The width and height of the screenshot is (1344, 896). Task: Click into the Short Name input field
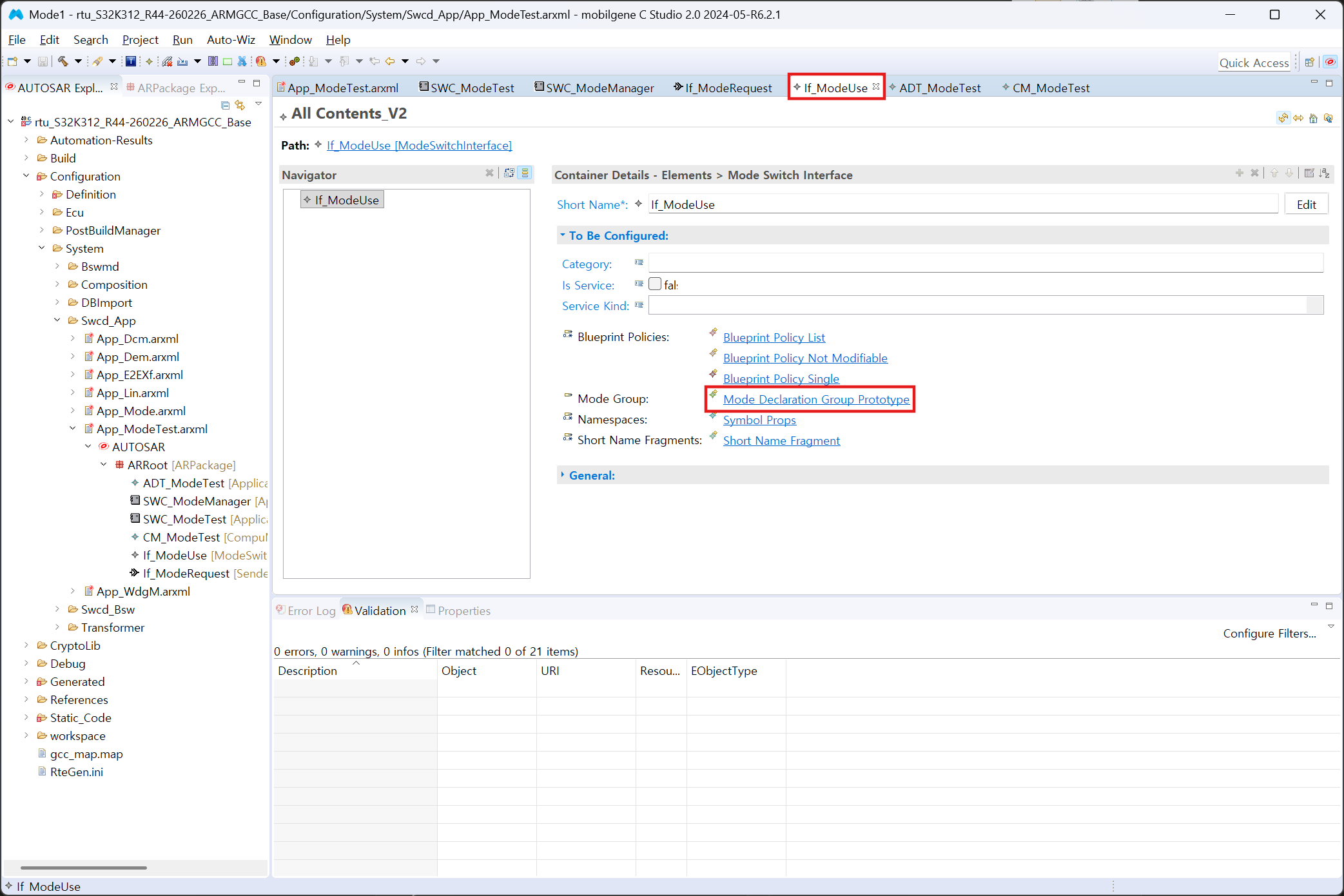[962, 204]
